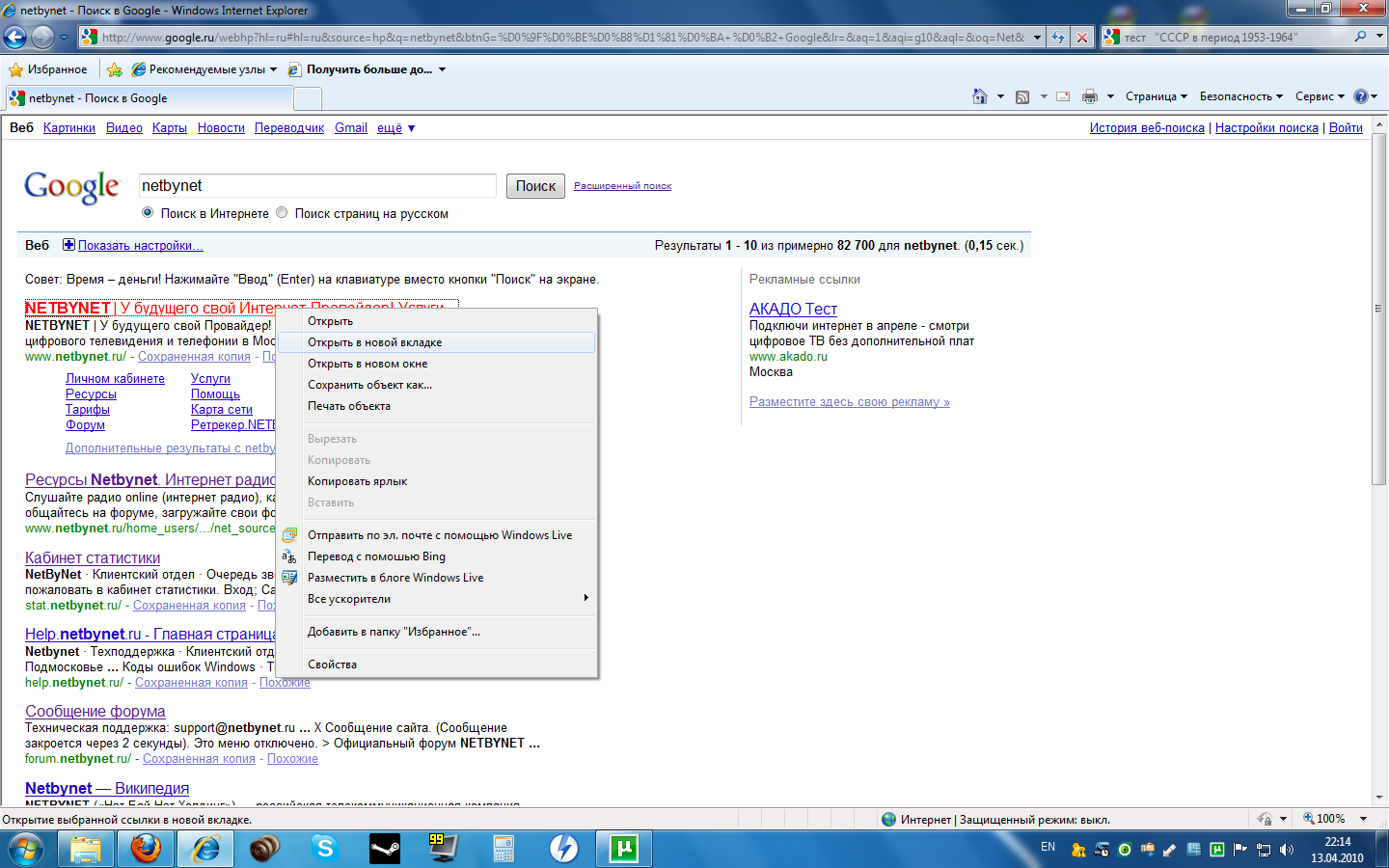This screenshot has width=1389, height=868.
Task: Open the recent pages dropdown arrow
Action: (65, 38)
